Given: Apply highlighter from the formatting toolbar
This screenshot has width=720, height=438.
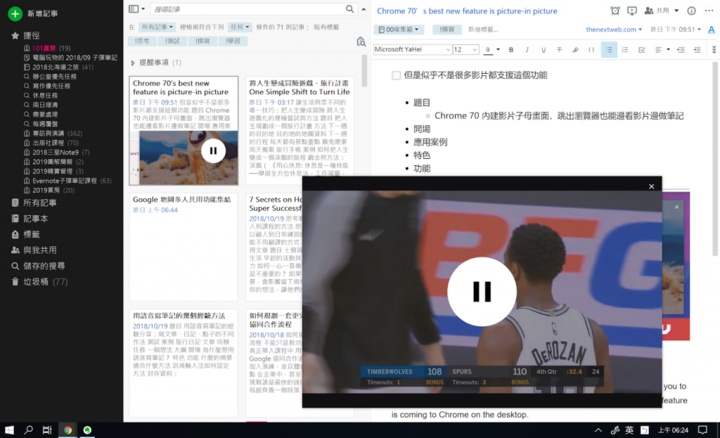Looking at the screenshot, I should click(x=575, y=50).
